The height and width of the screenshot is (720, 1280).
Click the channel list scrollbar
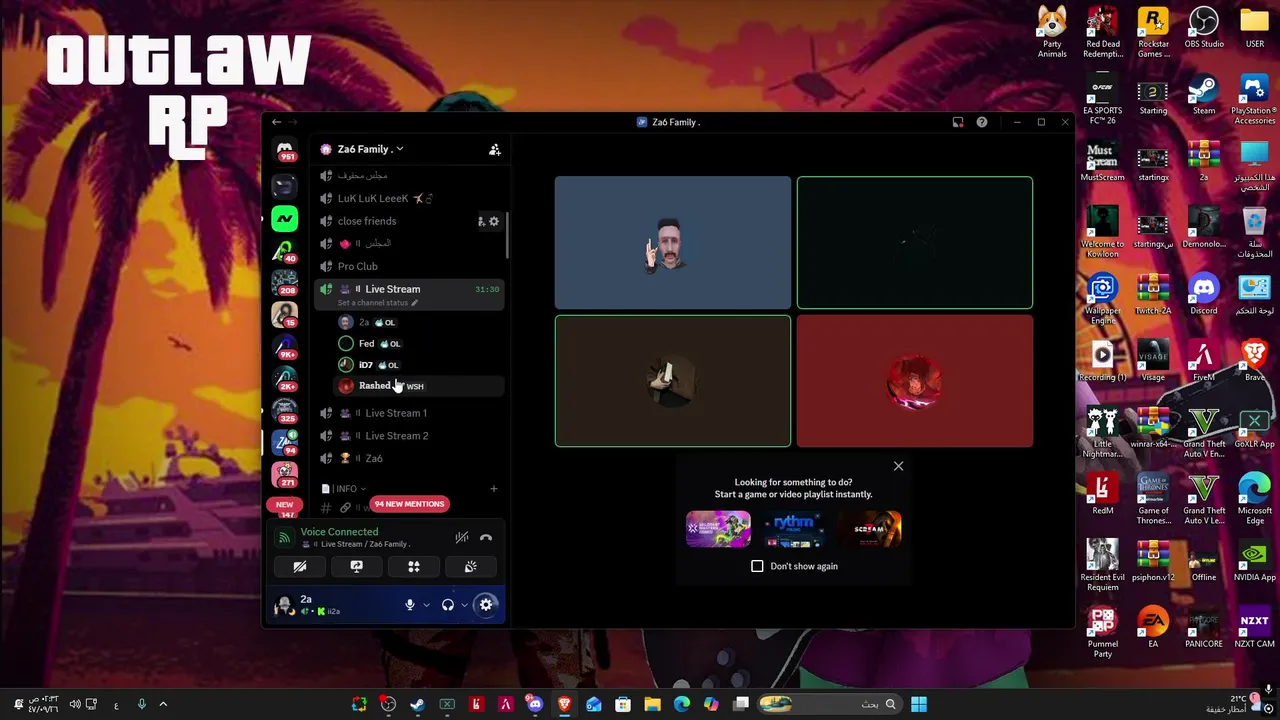coord(507,235)
